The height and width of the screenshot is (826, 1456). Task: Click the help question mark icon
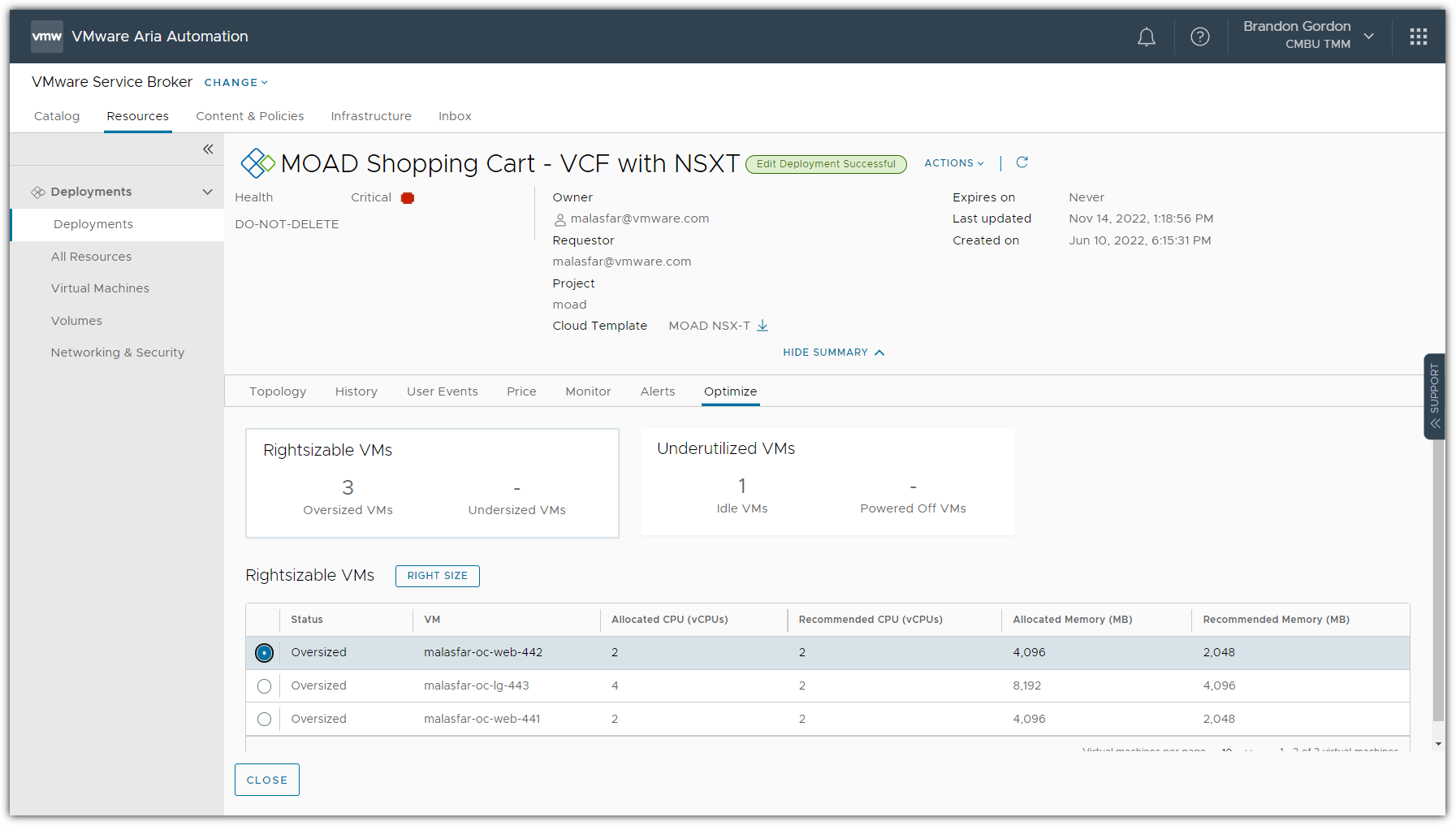[x=1199, y=37]
